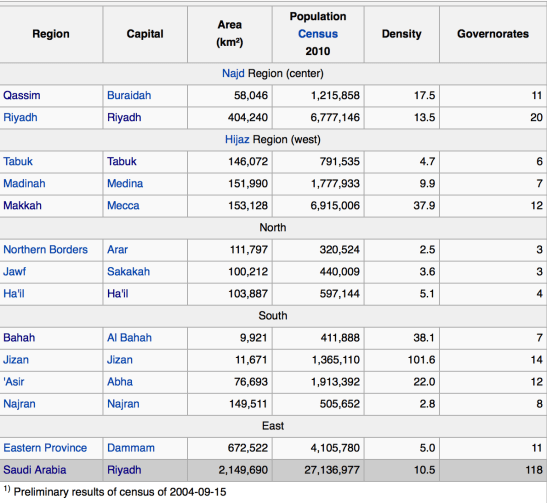Select the density value 37.9
This screenshot has height=503, width=547.
click(x=424, y=205)
